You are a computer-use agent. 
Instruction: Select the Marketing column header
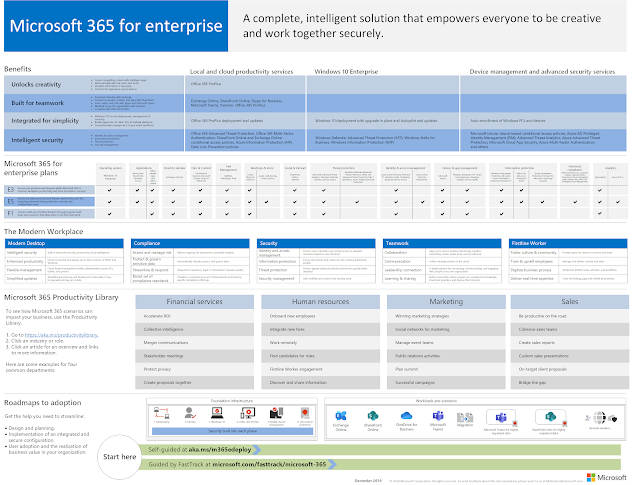(x=446, y=302)
